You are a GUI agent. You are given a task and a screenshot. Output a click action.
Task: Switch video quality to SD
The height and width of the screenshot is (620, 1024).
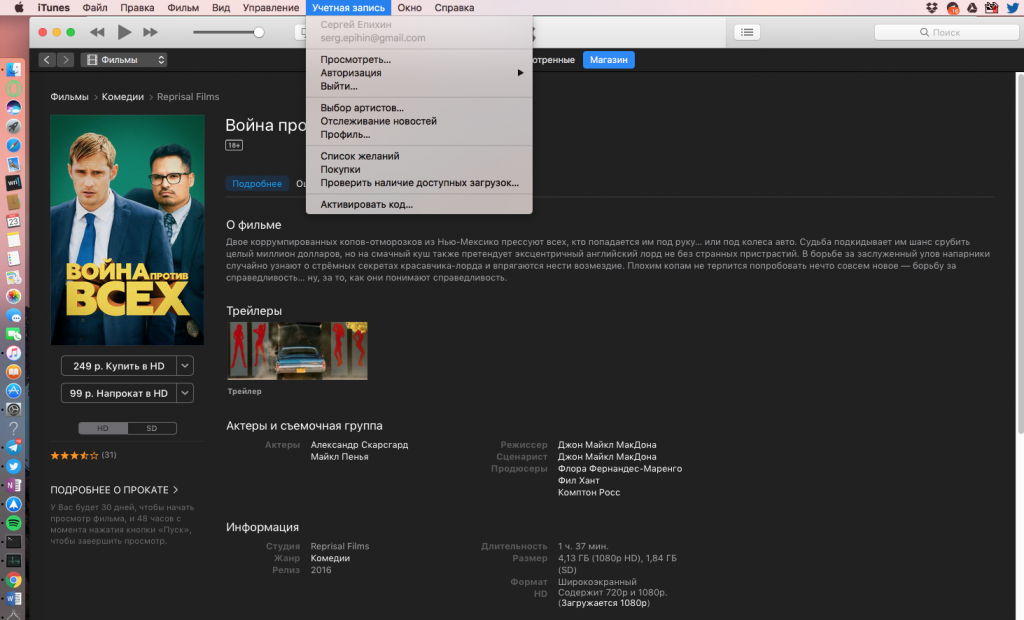pyautogui.click(x=152, y=428)
